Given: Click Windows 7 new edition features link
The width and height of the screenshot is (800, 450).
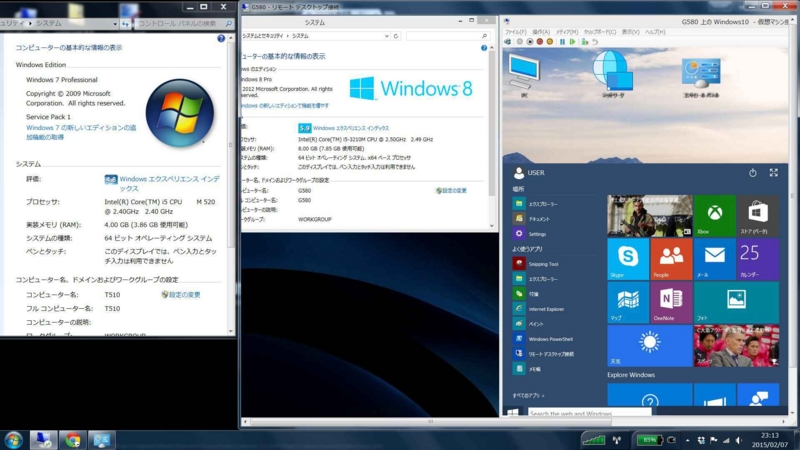Looking at the screenshot, I should 81,132.
